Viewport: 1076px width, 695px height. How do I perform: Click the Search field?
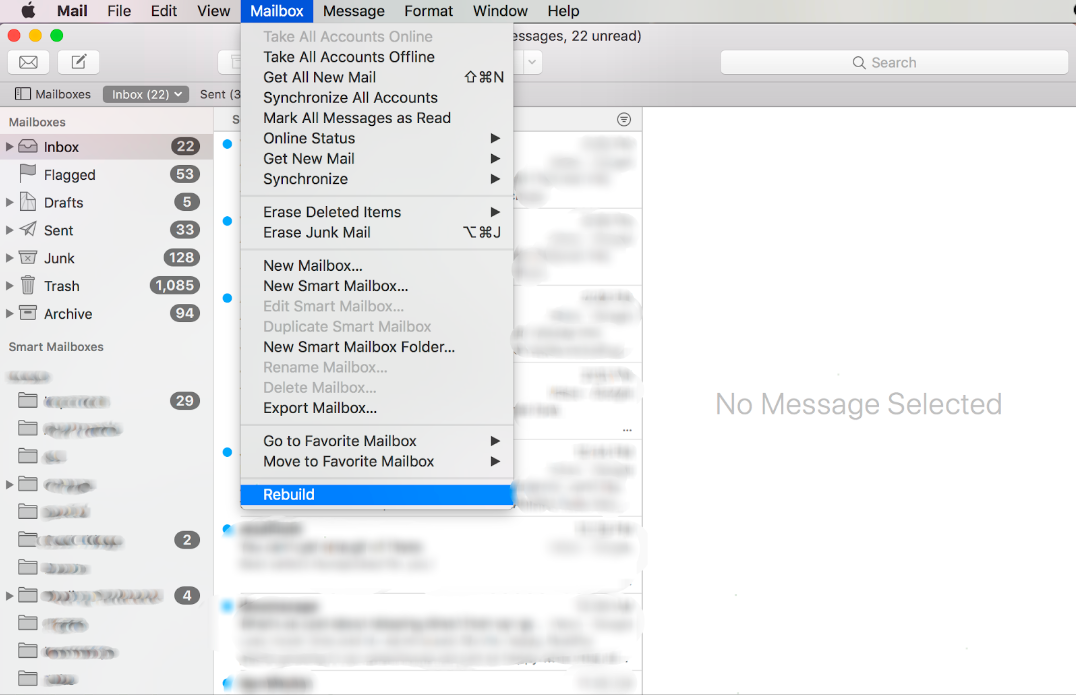[x=894, y=62]
